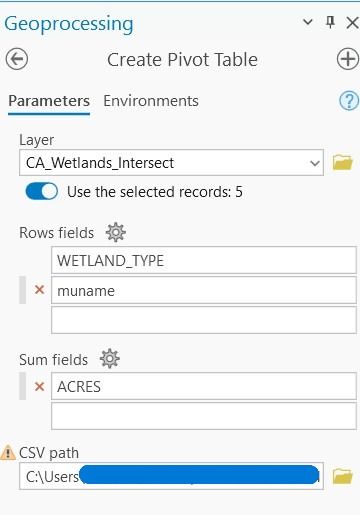Click the empty Sum fields box

tap(204, 416)
